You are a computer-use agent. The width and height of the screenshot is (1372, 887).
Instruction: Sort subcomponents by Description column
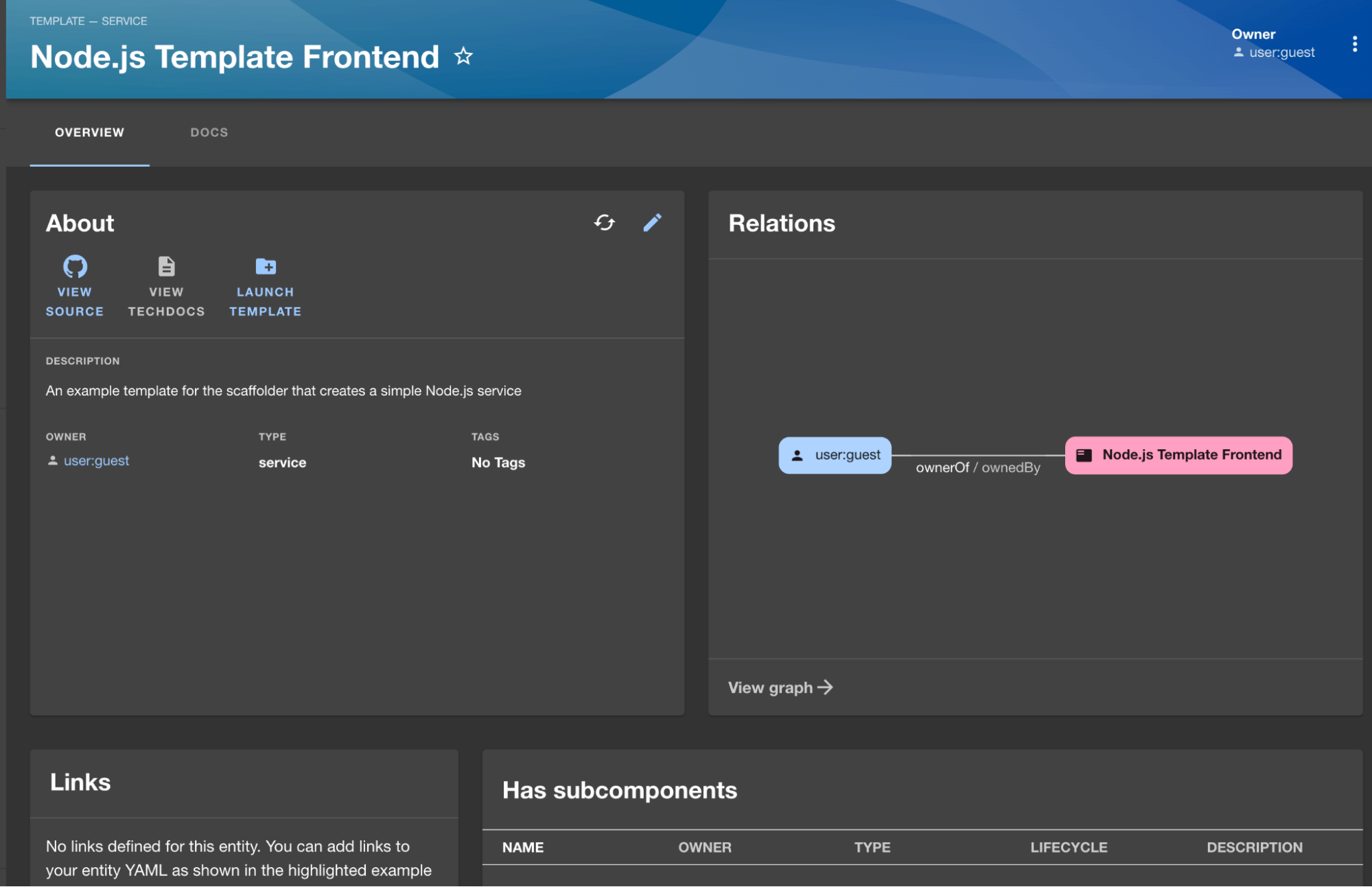[x=1255, y=848]
